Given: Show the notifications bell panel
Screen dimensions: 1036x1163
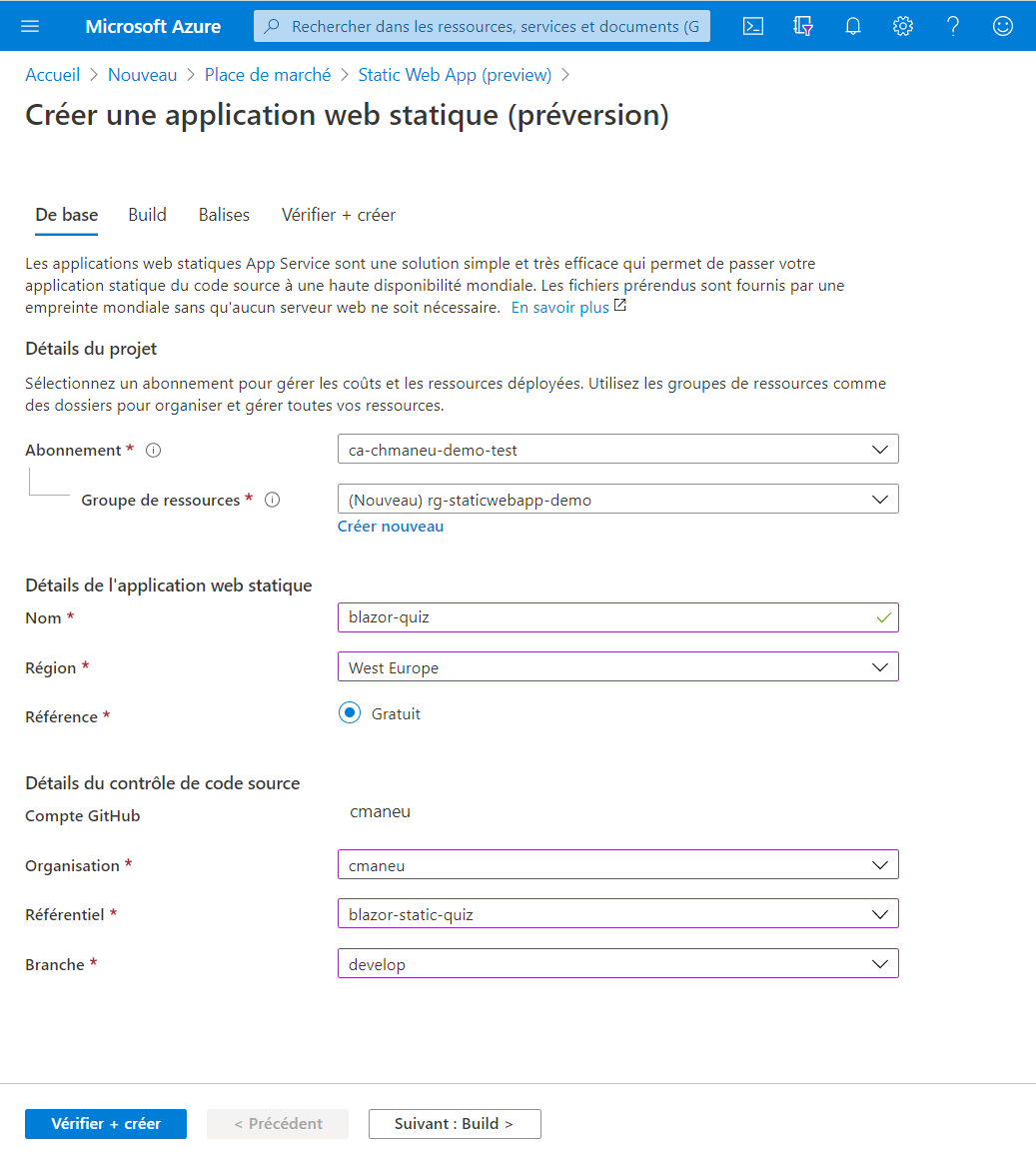Looking at the screenshot, I should click(x=853, y=26).
